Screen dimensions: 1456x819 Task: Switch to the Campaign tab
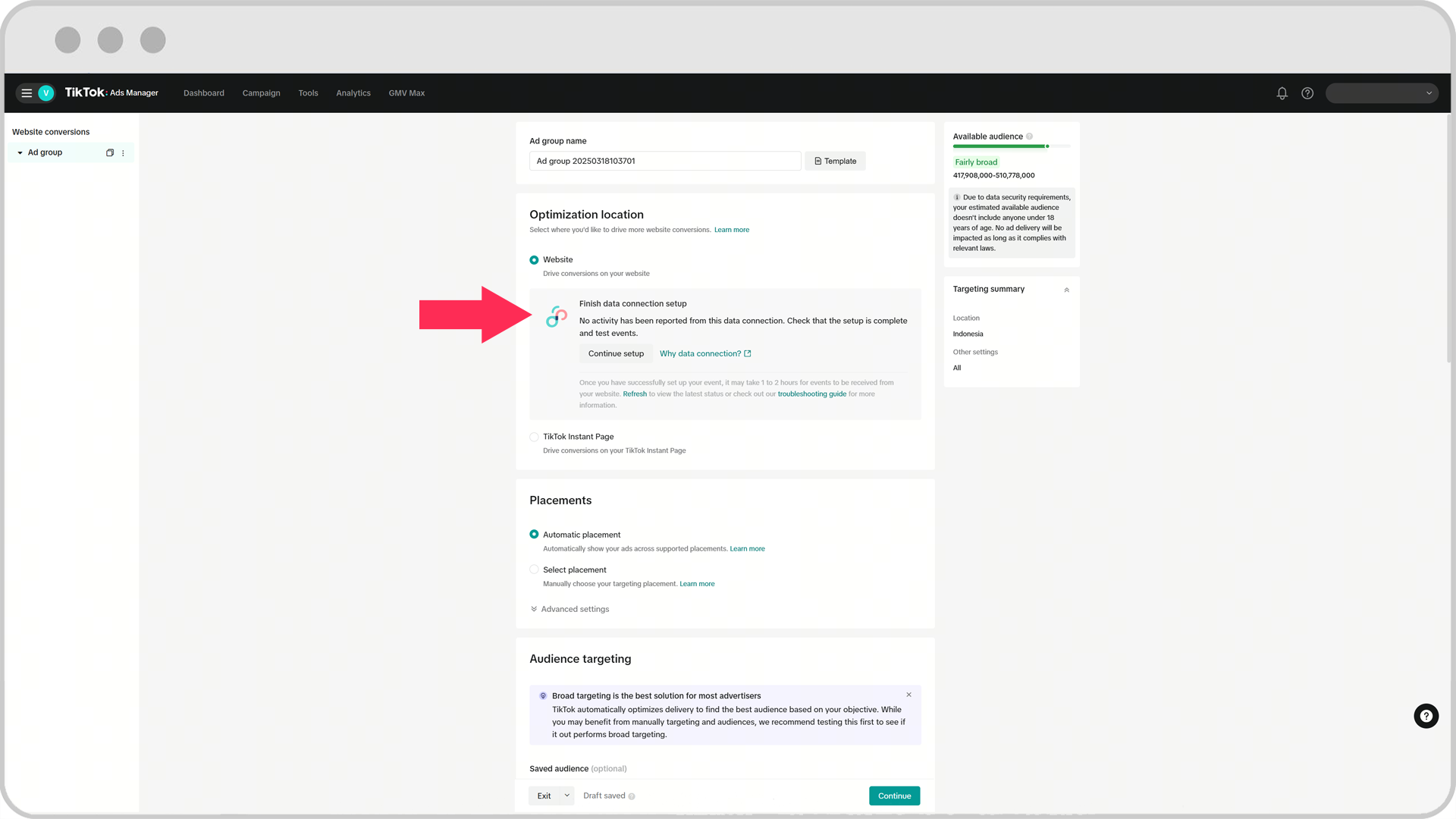(261, 93)
